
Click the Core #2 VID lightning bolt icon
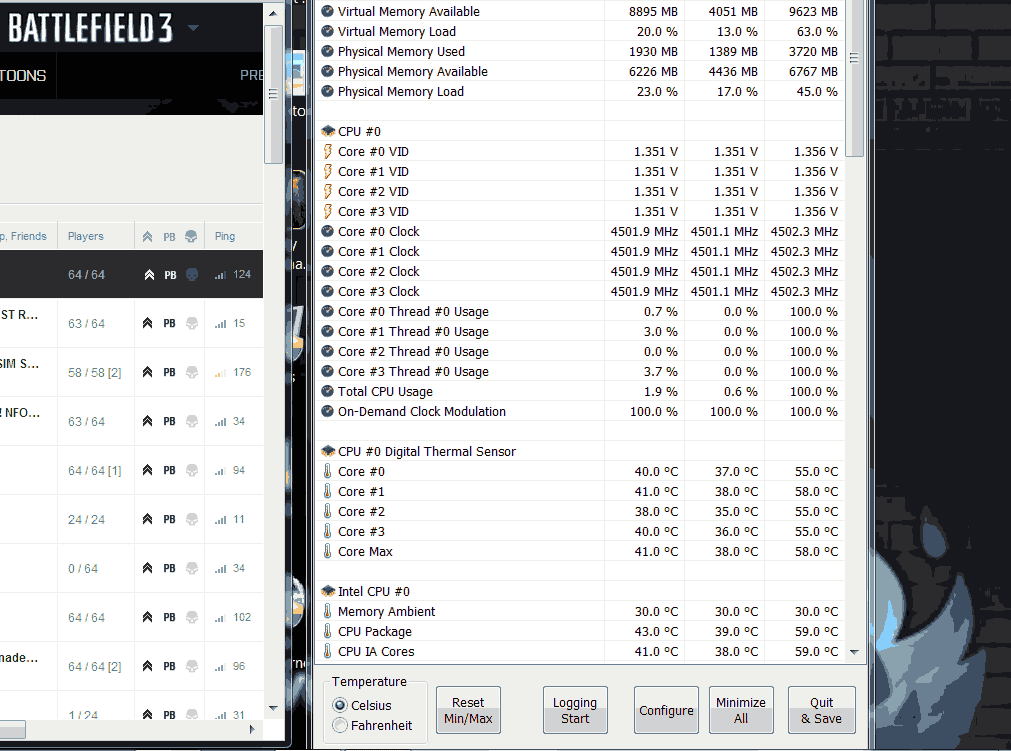328,191
